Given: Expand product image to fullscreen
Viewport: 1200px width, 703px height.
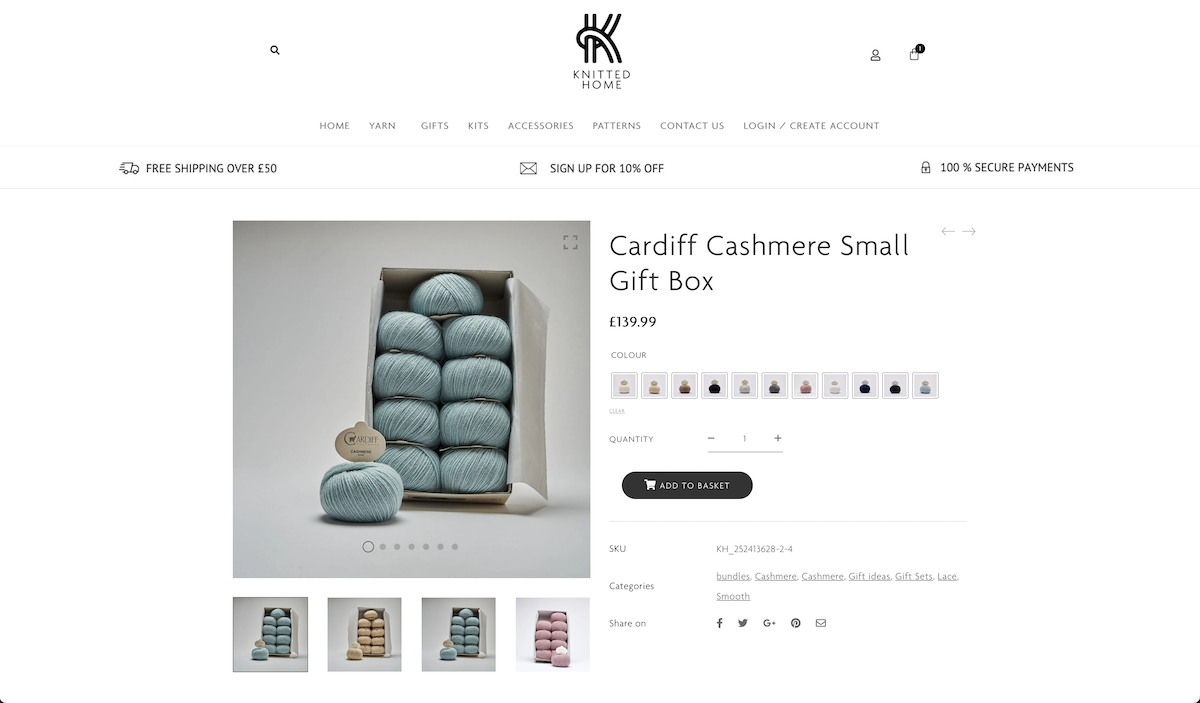Looking at the screenshot, I should tap(570, 242).
